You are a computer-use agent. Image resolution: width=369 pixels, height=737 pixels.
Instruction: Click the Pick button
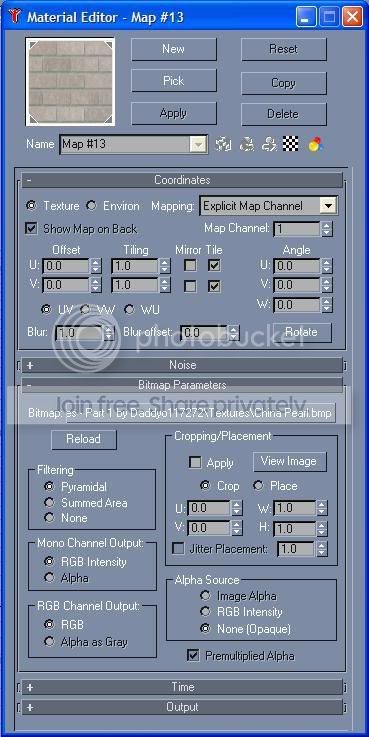pyautogui.click(x=173, y=81)
